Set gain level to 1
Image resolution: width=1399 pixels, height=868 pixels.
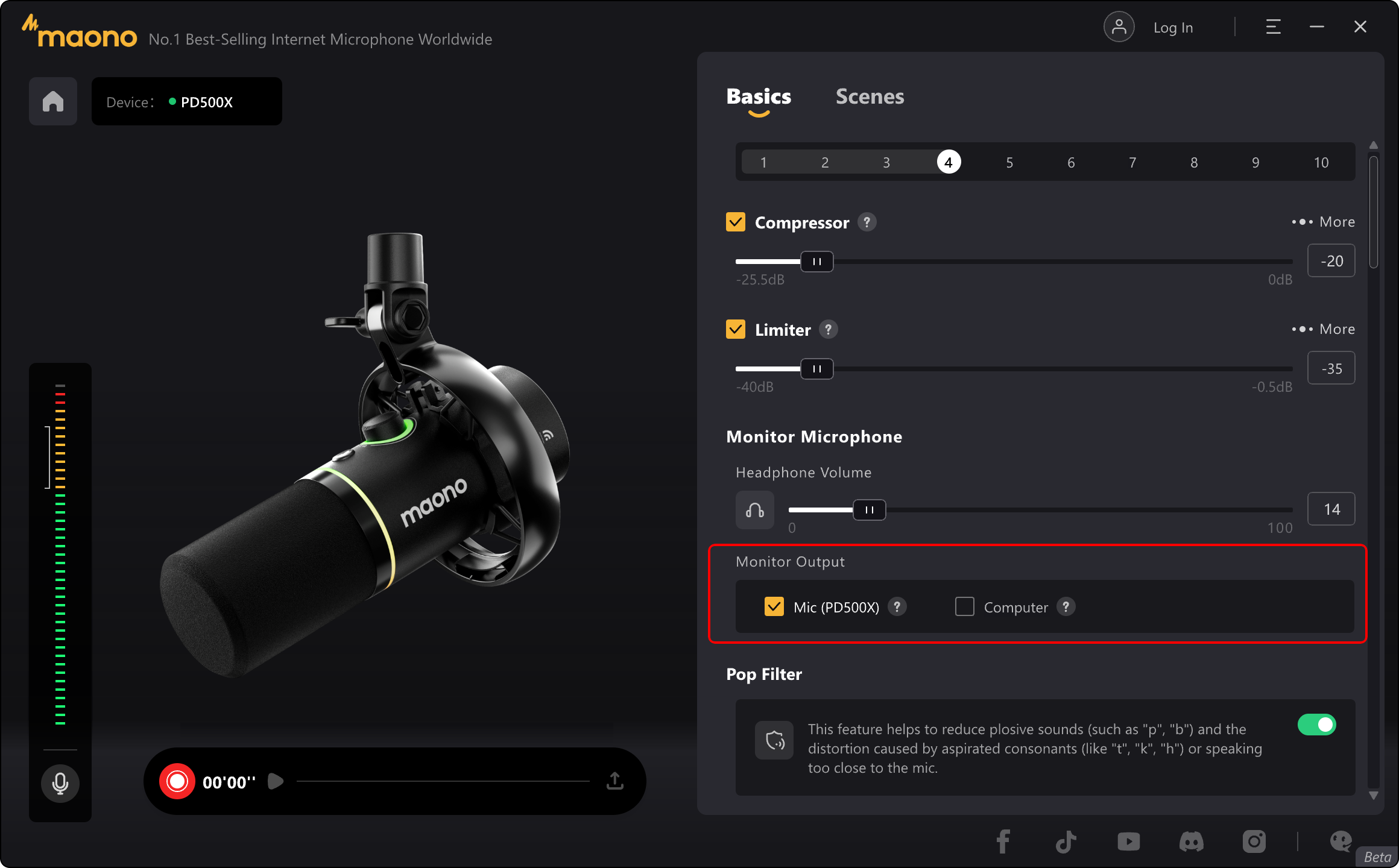click(763, 162)
